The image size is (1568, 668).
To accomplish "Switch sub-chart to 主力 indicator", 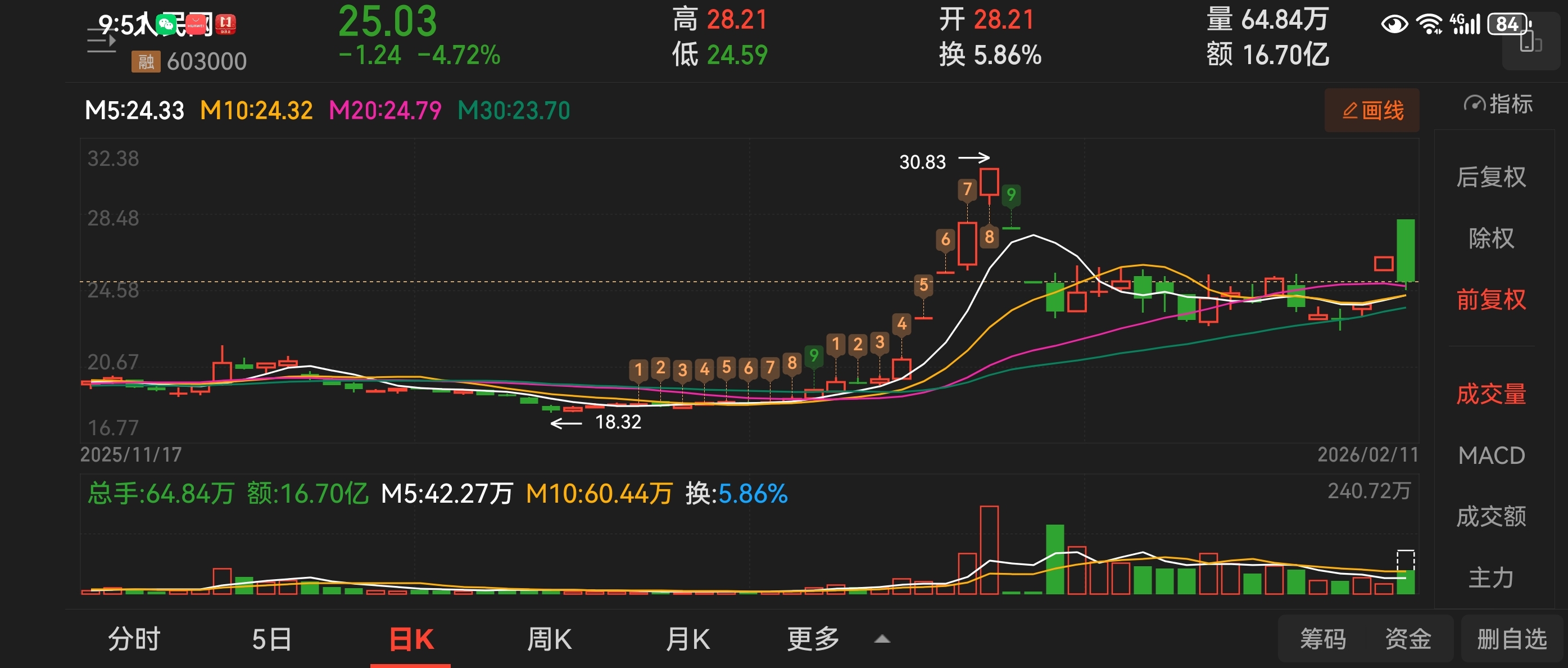I will coord(1490,577).
